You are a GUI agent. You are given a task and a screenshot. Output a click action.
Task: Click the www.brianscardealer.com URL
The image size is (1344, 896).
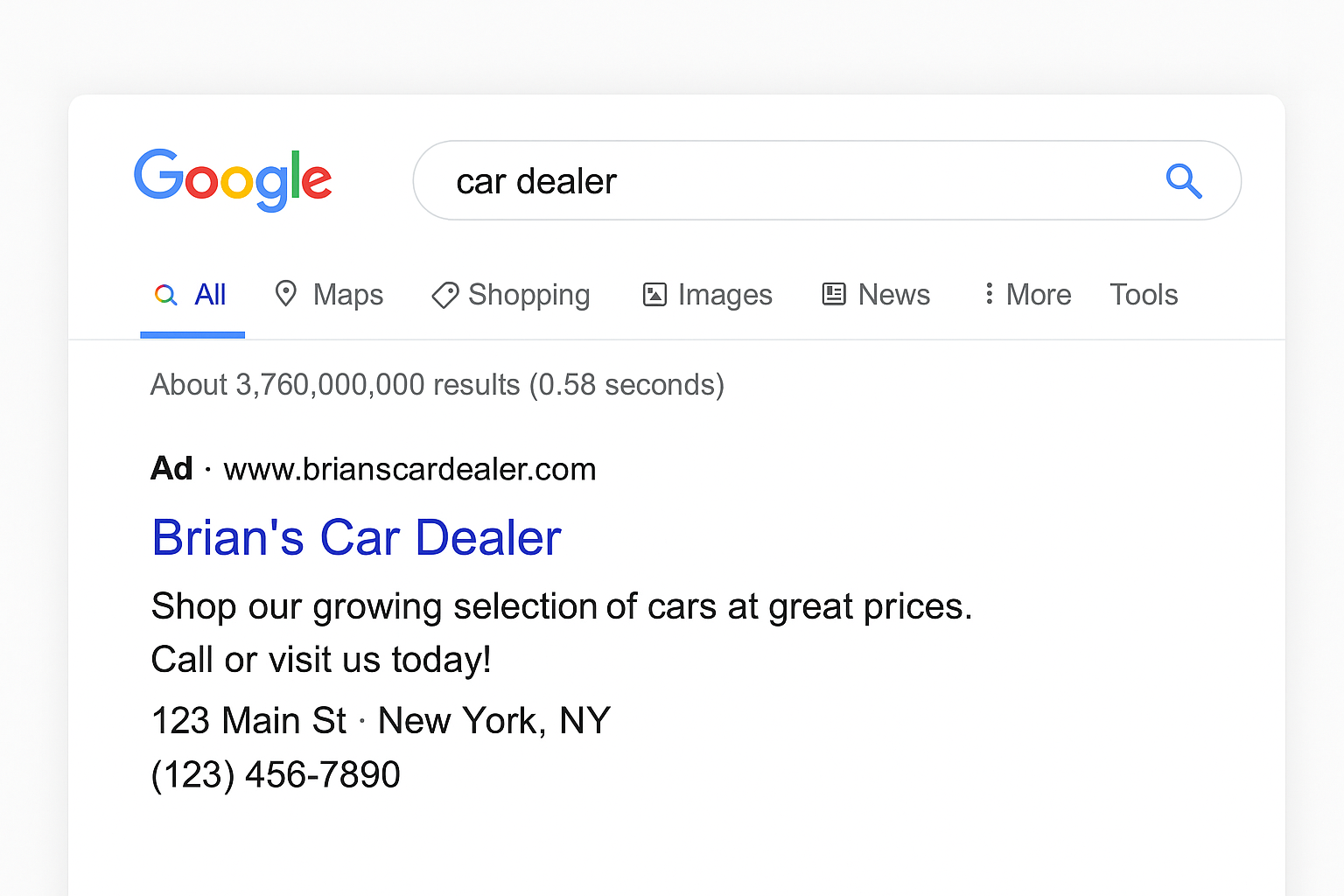pyautogui.click(x=409, y=469)
